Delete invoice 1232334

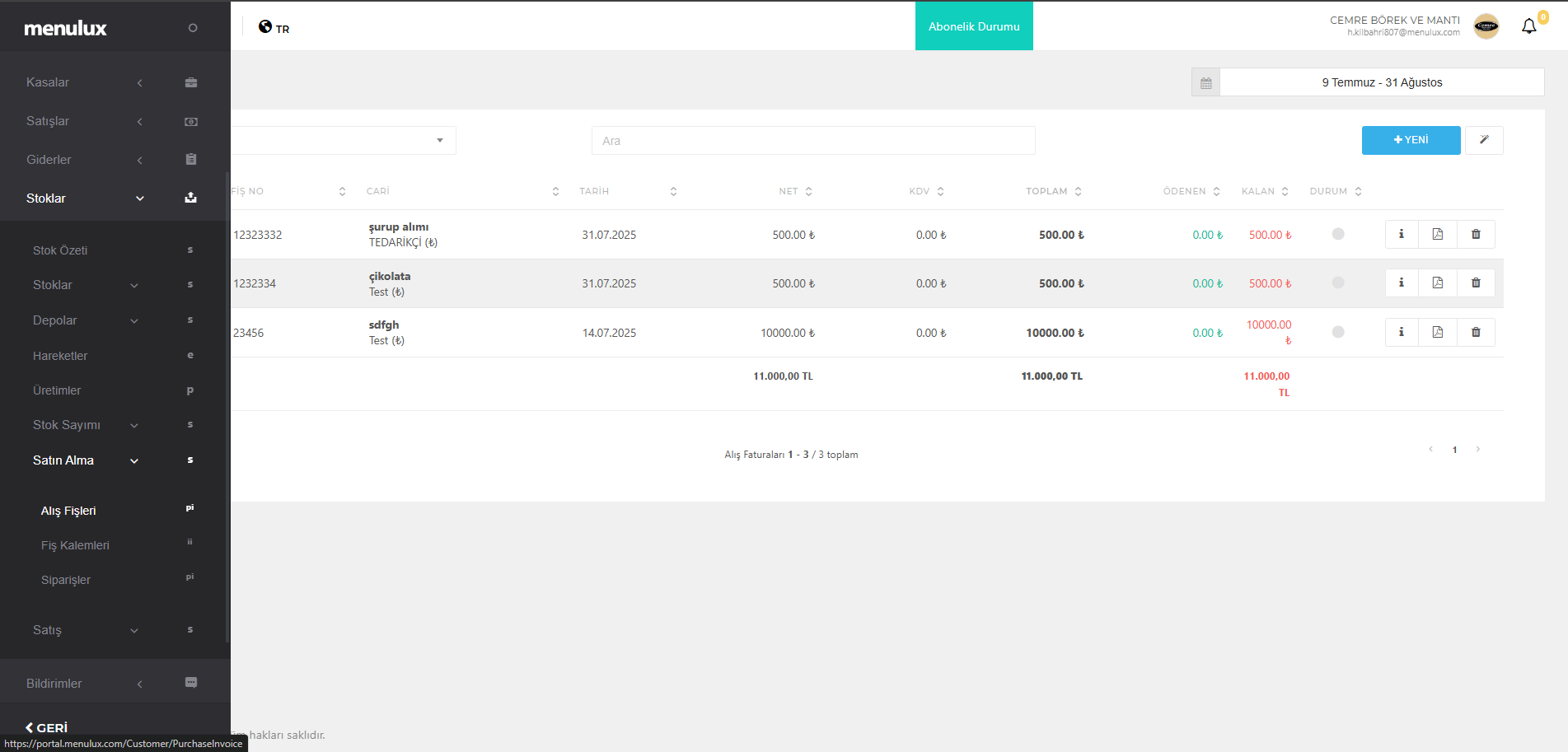(1476, 283)
